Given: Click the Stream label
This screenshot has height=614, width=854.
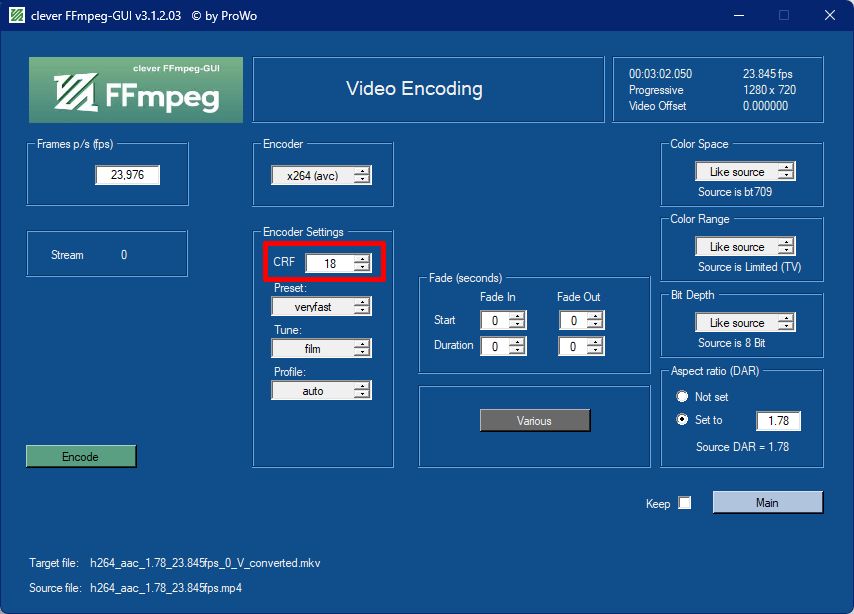Looking at the screenshot, I should (67, 255).
